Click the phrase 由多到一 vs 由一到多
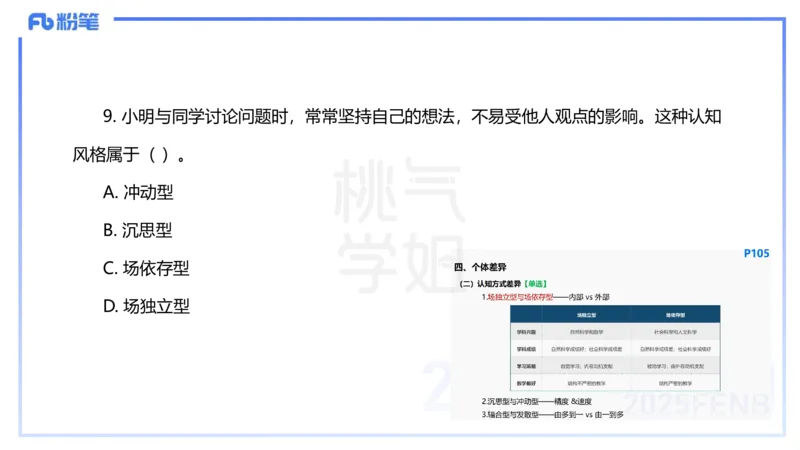This screenshot has height=450, width=800. (x=589, y=415)
